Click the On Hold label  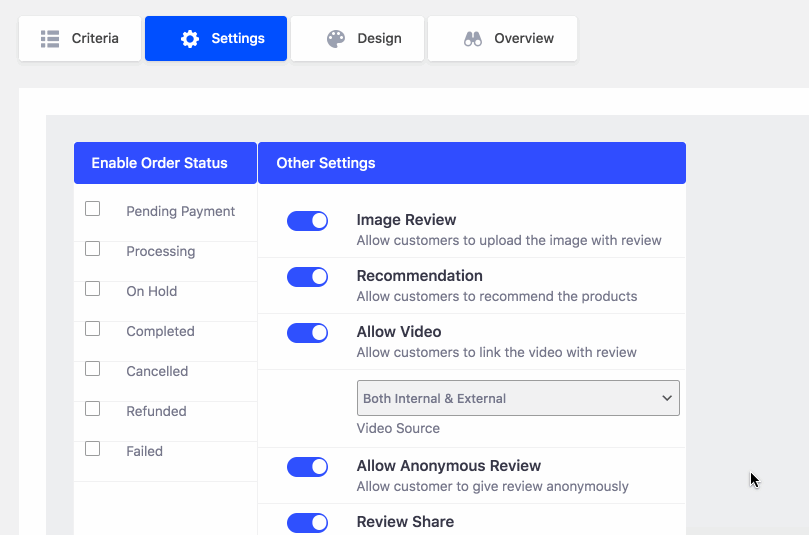(152, 291)
